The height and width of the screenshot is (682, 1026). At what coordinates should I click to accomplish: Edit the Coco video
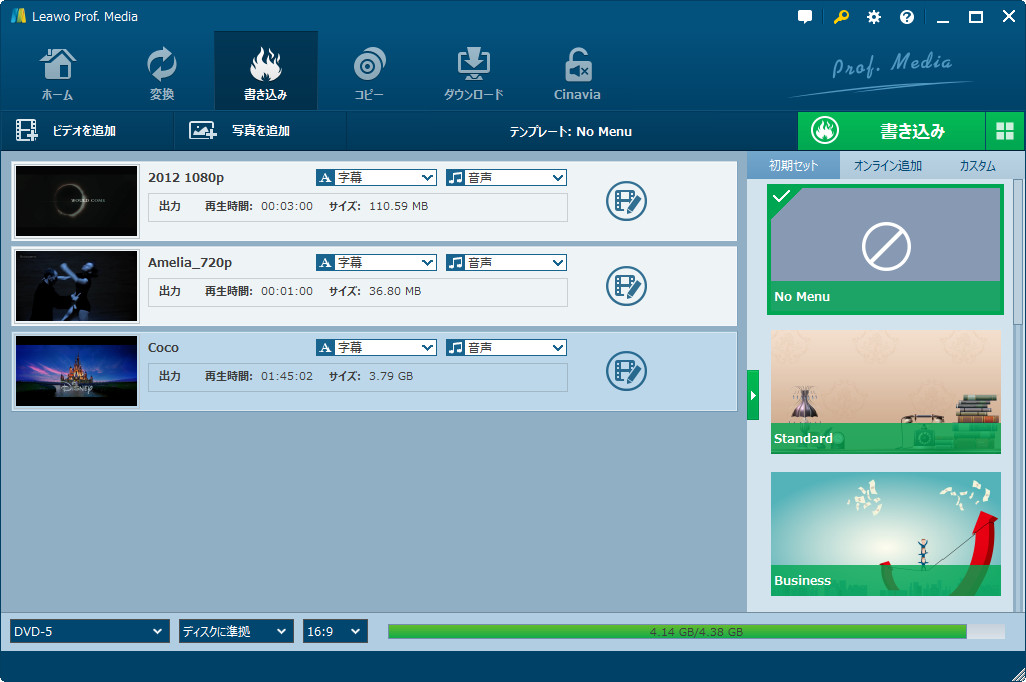(626, 371)
